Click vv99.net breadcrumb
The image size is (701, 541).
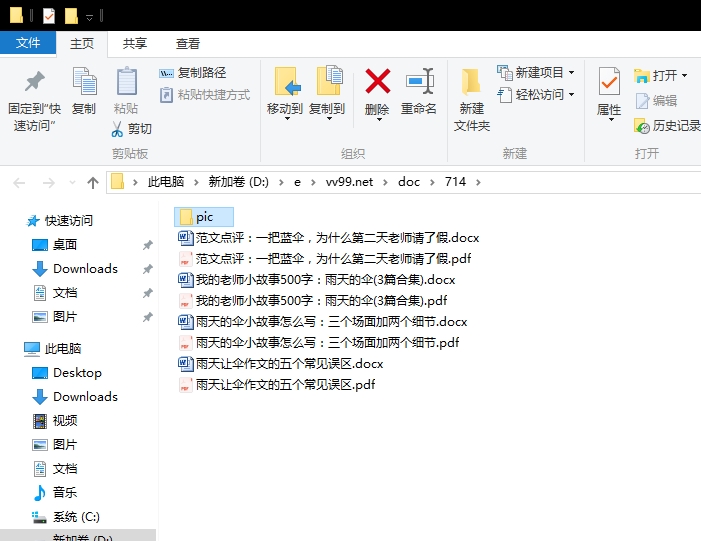coord(349,182)
